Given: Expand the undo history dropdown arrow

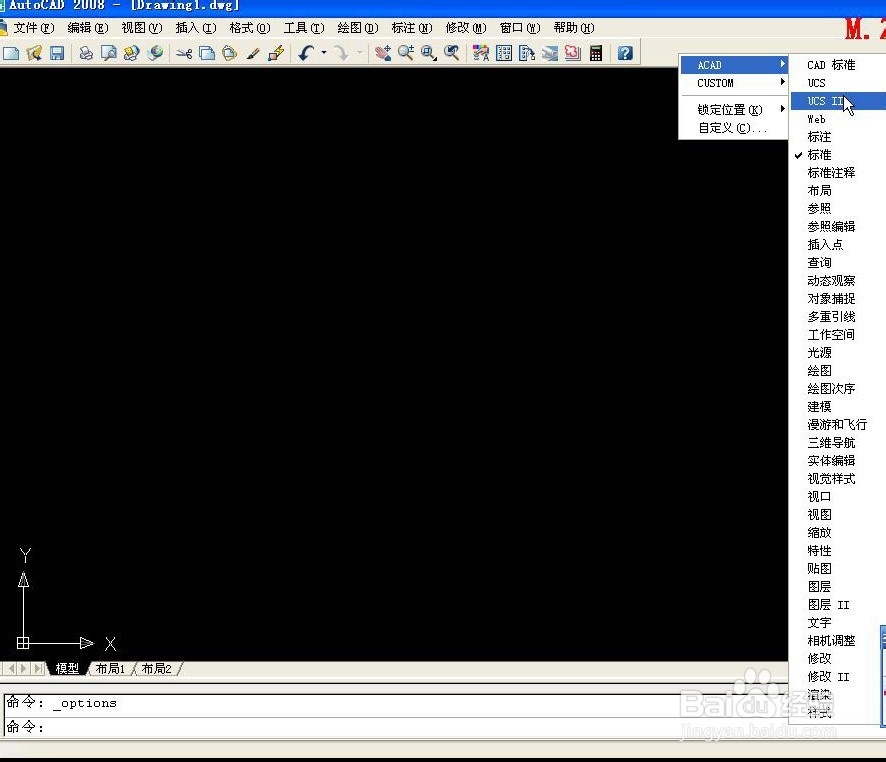Looking at the screenshot, I should pos(324,54).
